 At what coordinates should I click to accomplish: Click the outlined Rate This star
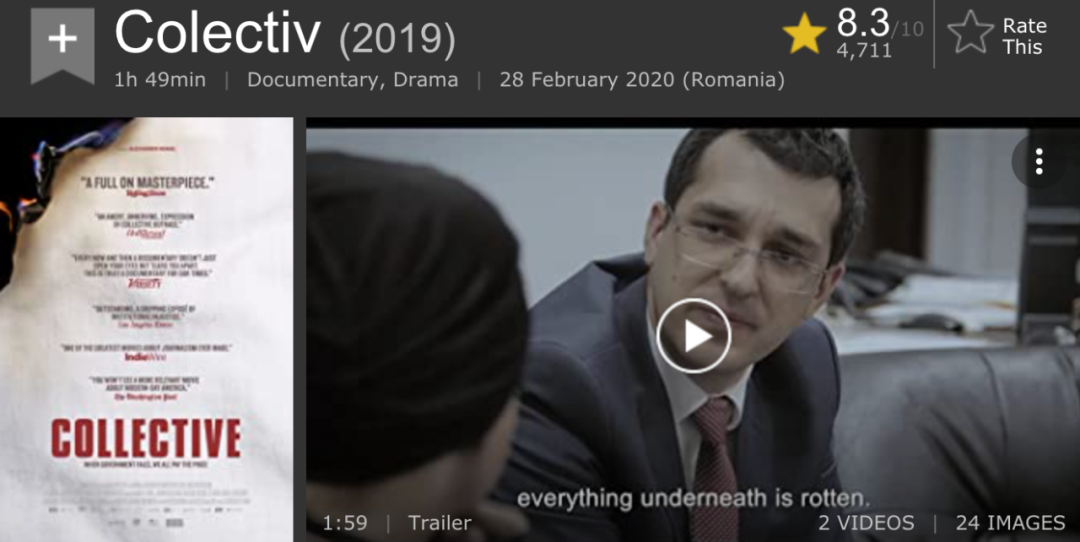(x=970, y=32)
